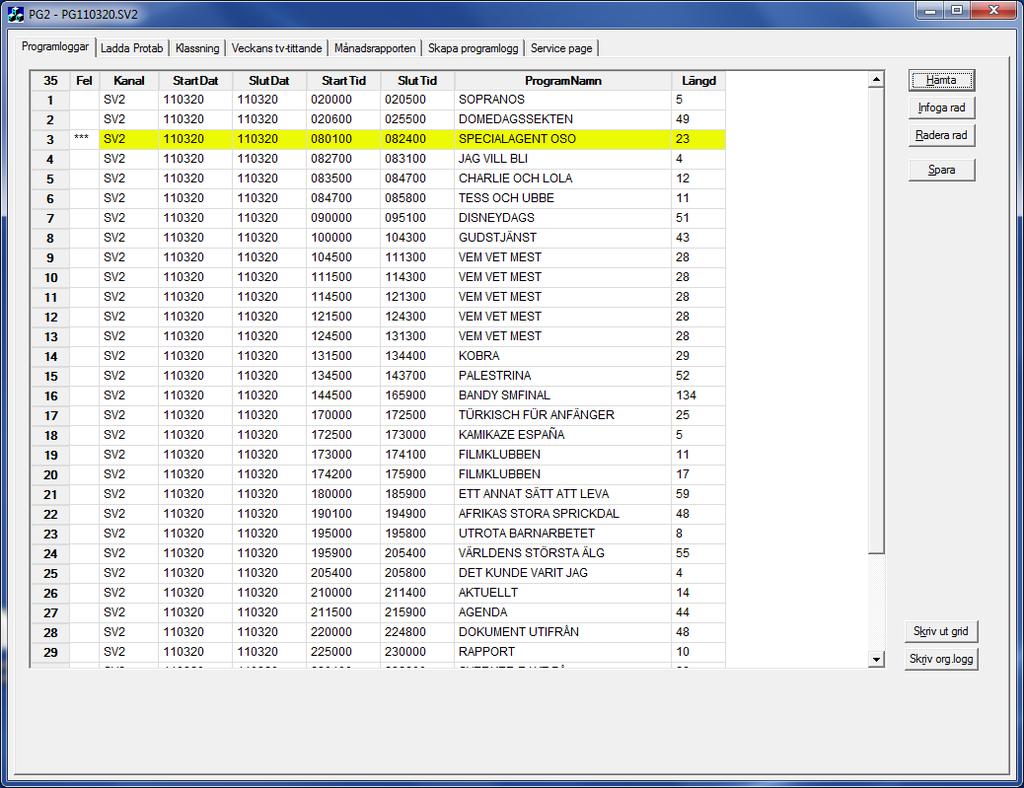The image size is (1024, 788).
Task: Click the TÜRKISCH FÜR ANFÄNGER cell
Action: coord(563,415)
